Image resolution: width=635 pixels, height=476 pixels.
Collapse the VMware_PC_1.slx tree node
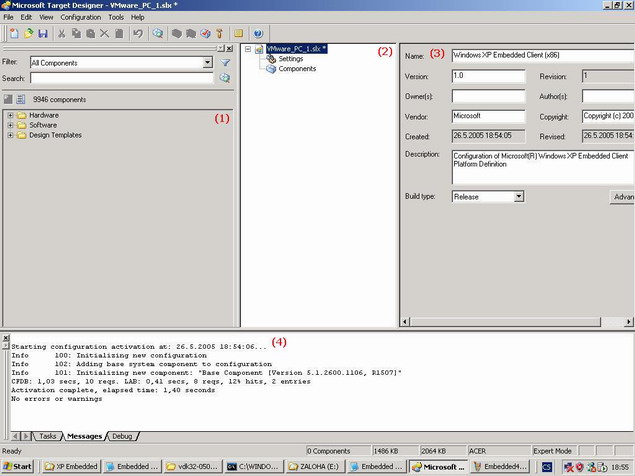pyautogui.click(x=248, y=49)
